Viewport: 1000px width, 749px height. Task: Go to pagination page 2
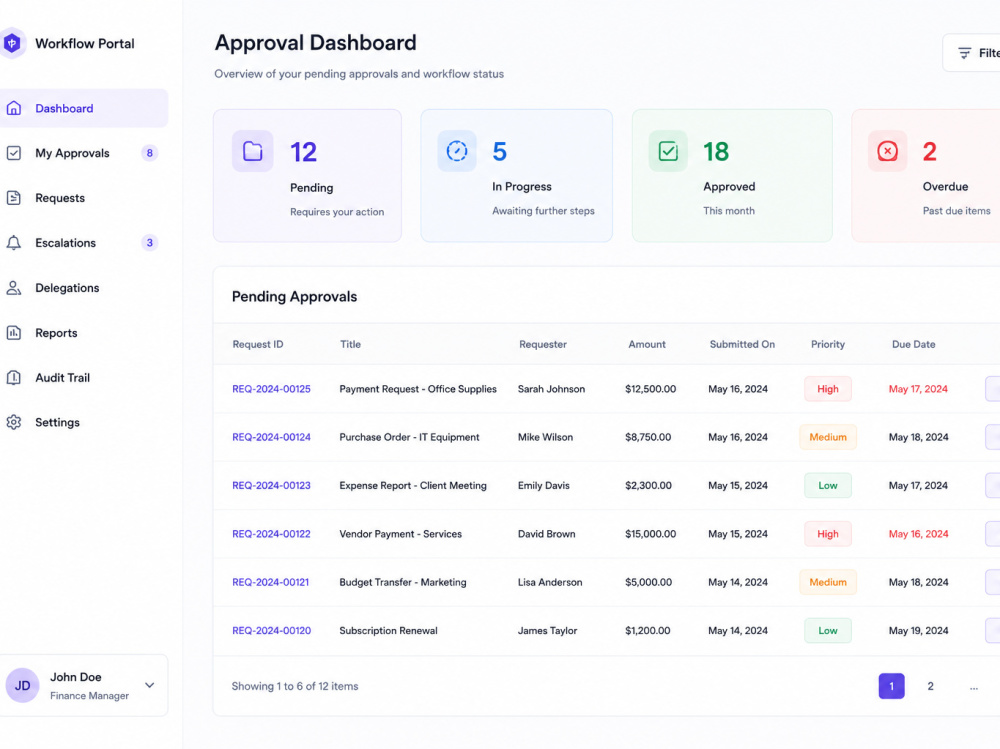[x=930, y=686]
